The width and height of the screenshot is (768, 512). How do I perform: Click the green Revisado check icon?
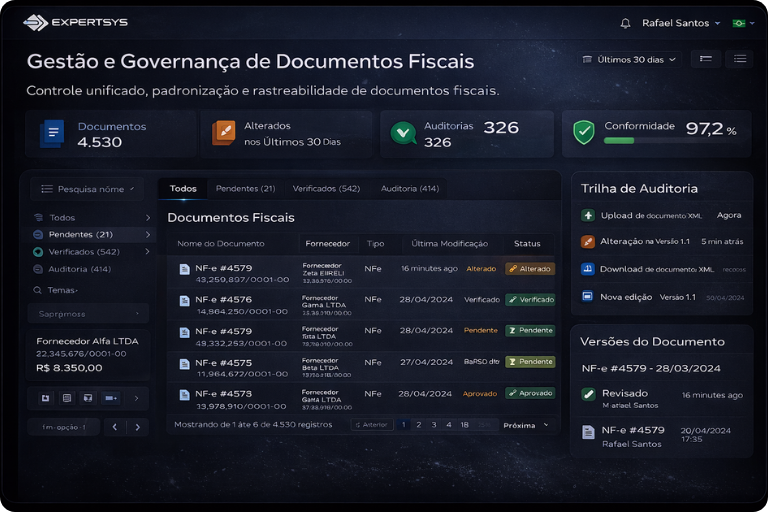click(588, 394)
